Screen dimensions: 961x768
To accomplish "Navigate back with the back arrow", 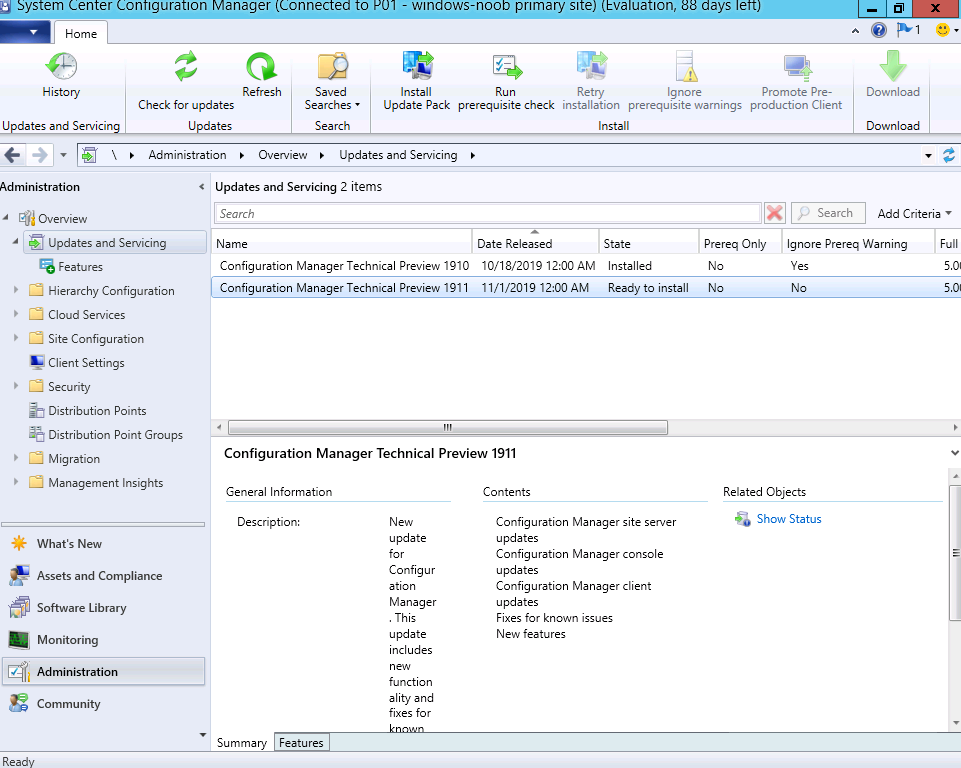I will [x=12, y=155].
